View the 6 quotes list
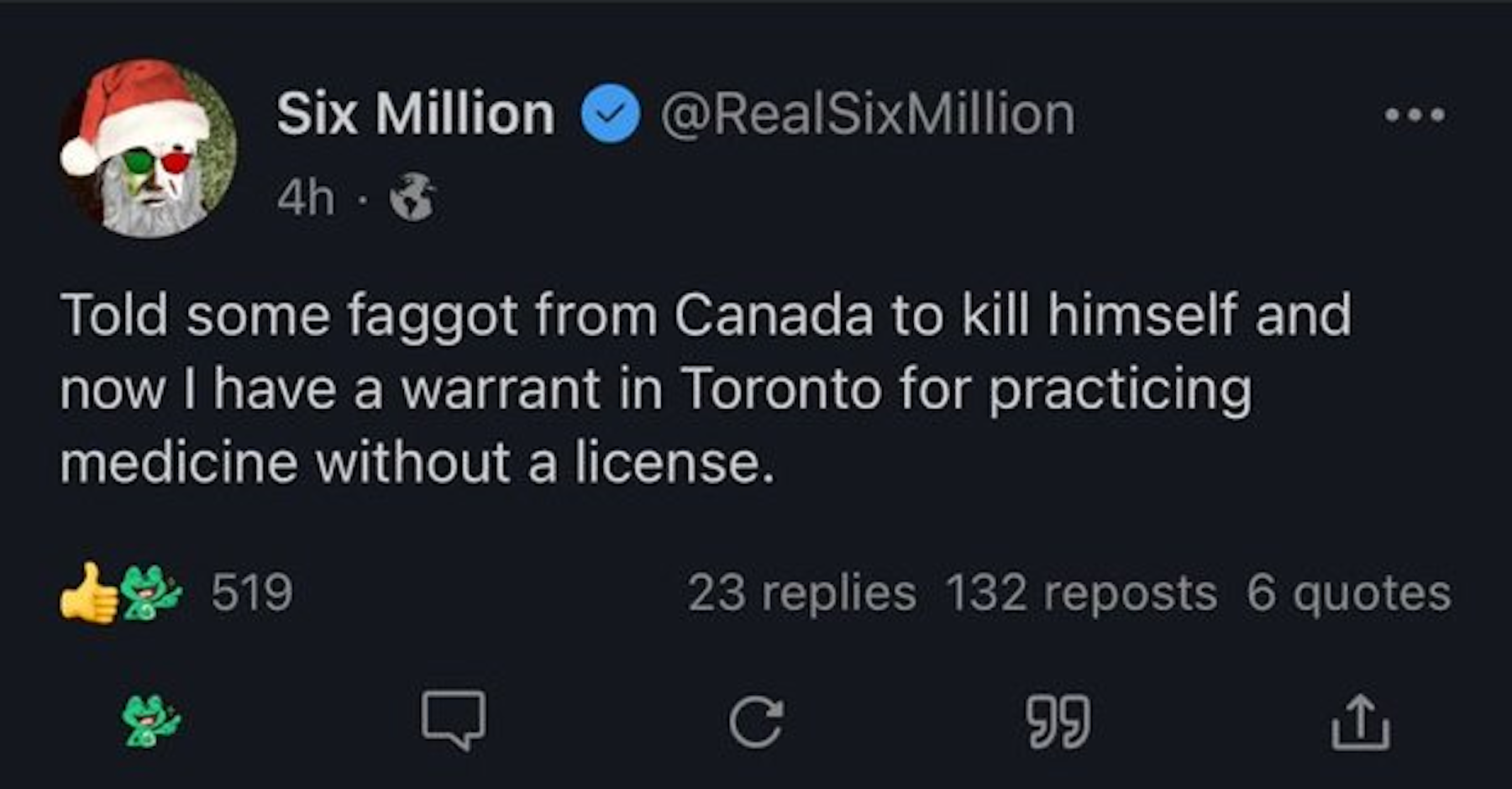Screen dimensions: 1512x789 coord(1348,593)
